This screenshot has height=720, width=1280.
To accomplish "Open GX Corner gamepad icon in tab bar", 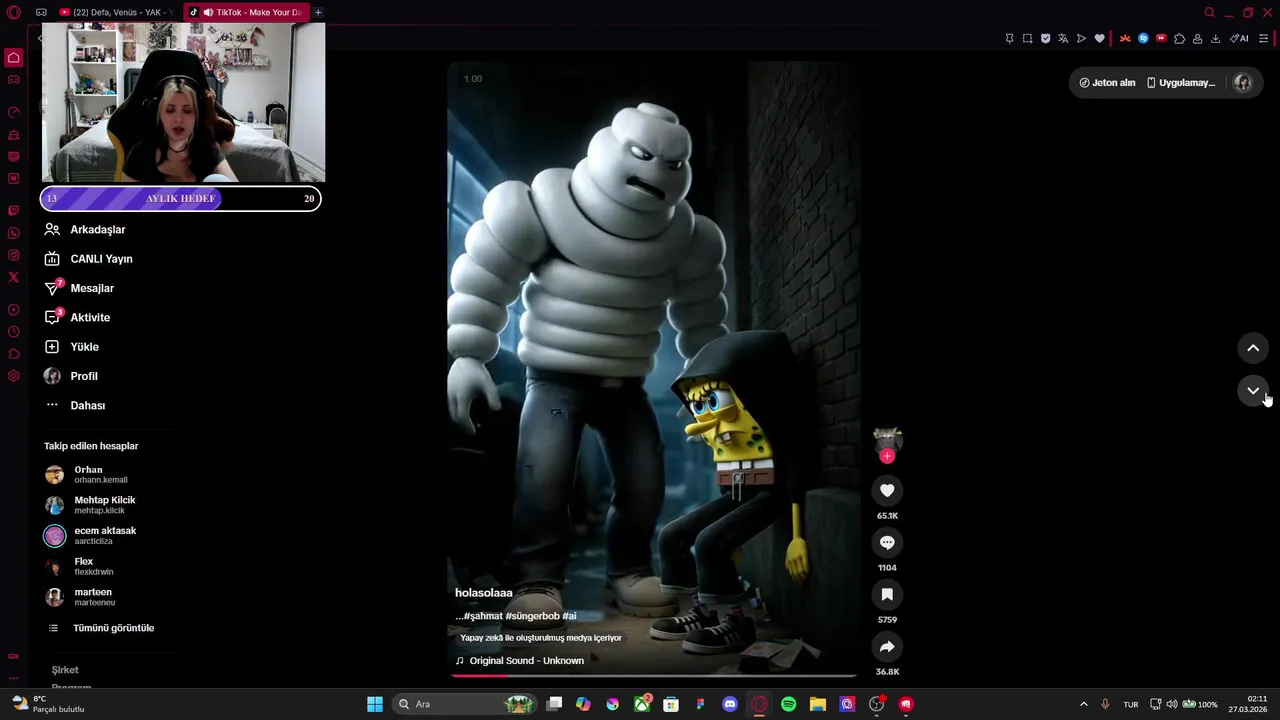I will pos(41,12).
